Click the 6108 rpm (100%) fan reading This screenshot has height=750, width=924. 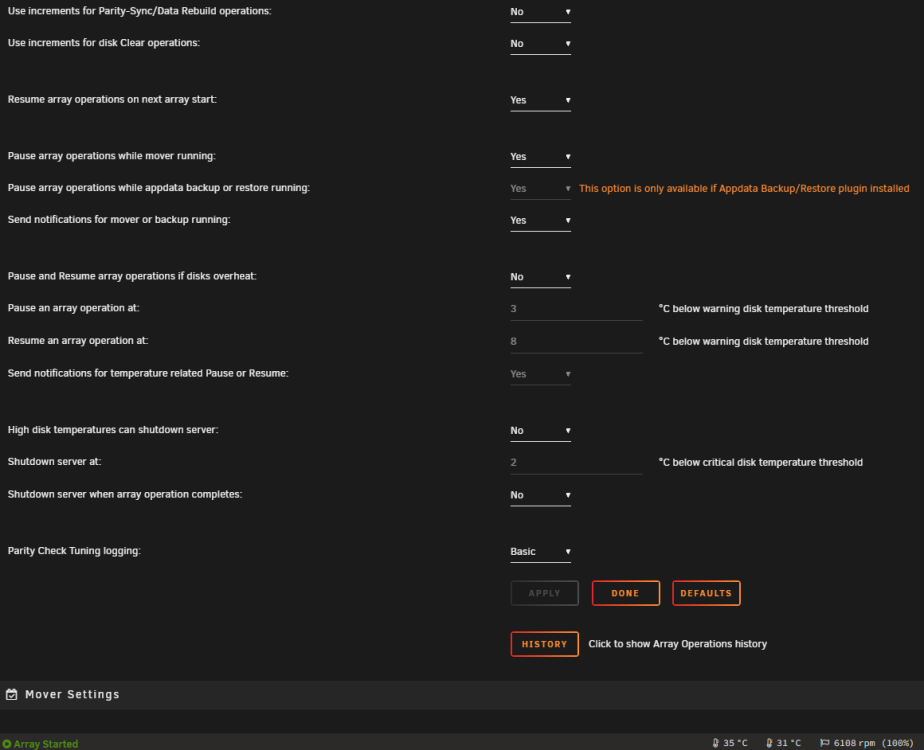(x=873, y=744)
